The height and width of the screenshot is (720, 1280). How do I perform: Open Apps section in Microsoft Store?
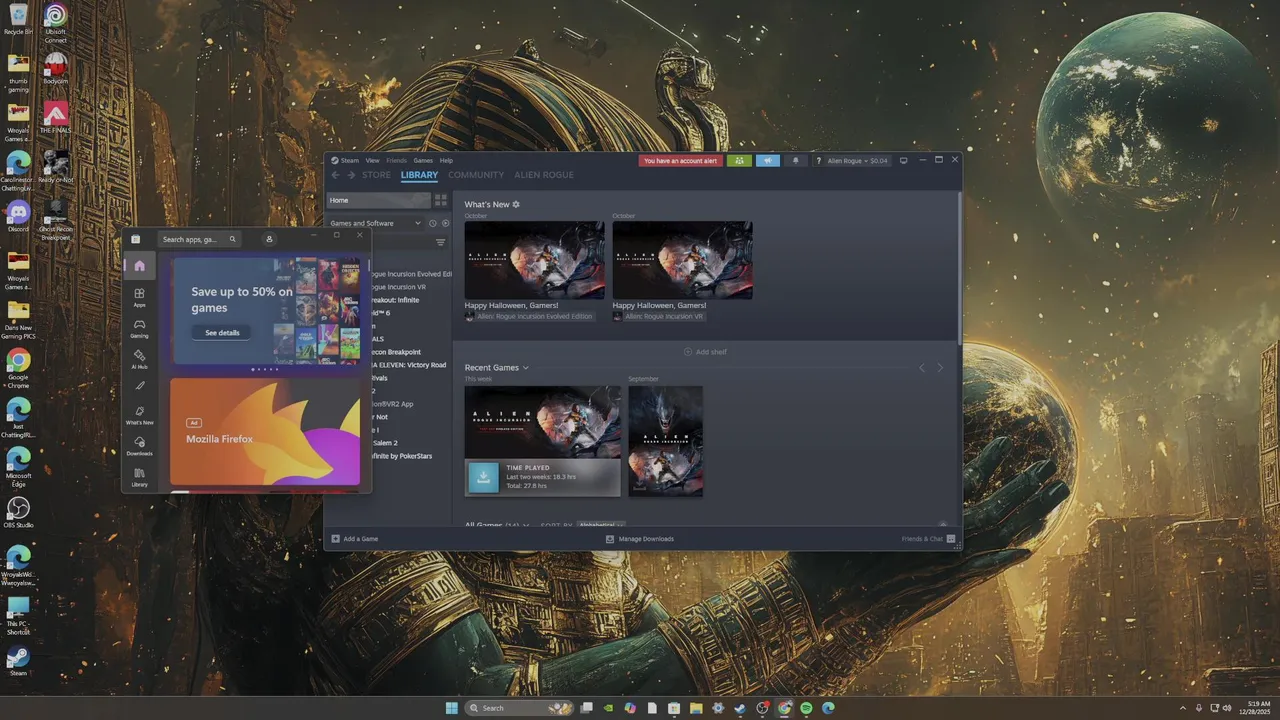click(x=139, y=297)
